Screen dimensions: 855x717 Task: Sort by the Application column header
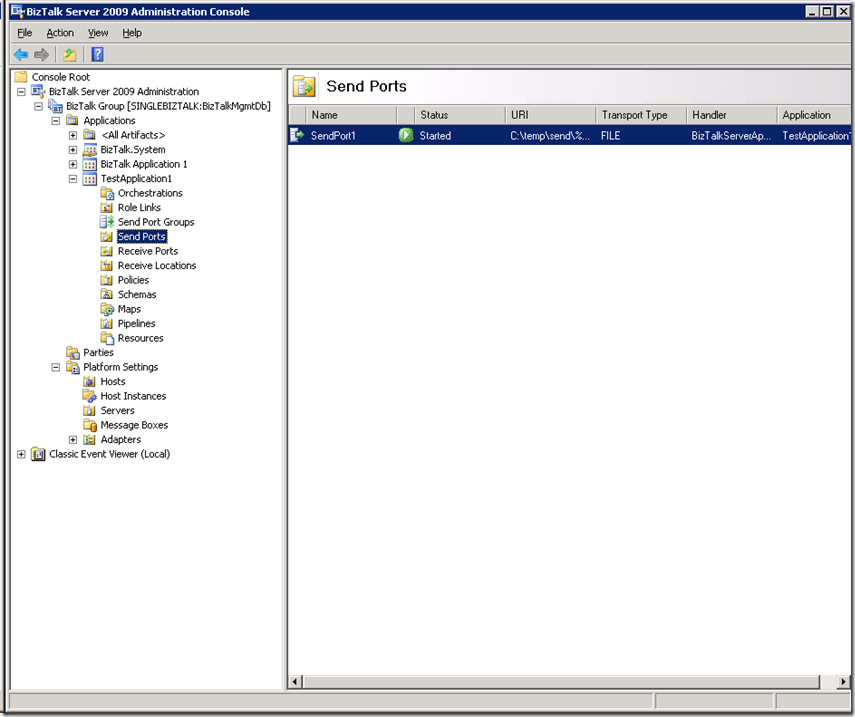click(x=814, y=115)
